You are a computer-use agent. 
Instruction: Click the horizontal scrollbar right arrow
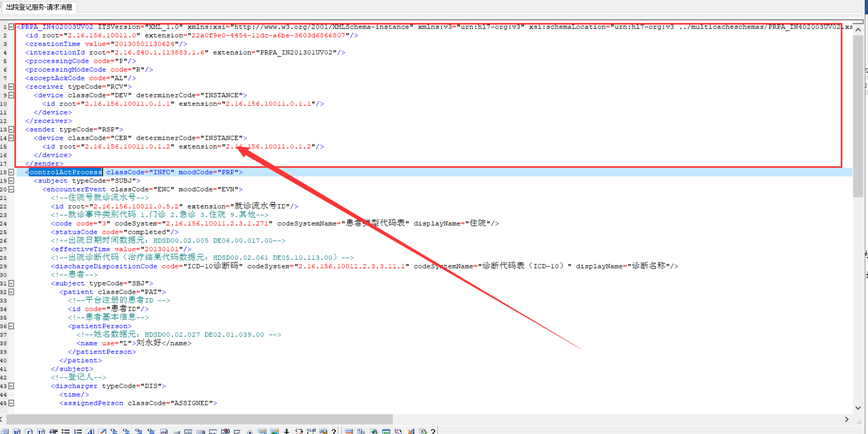point(848,419)
